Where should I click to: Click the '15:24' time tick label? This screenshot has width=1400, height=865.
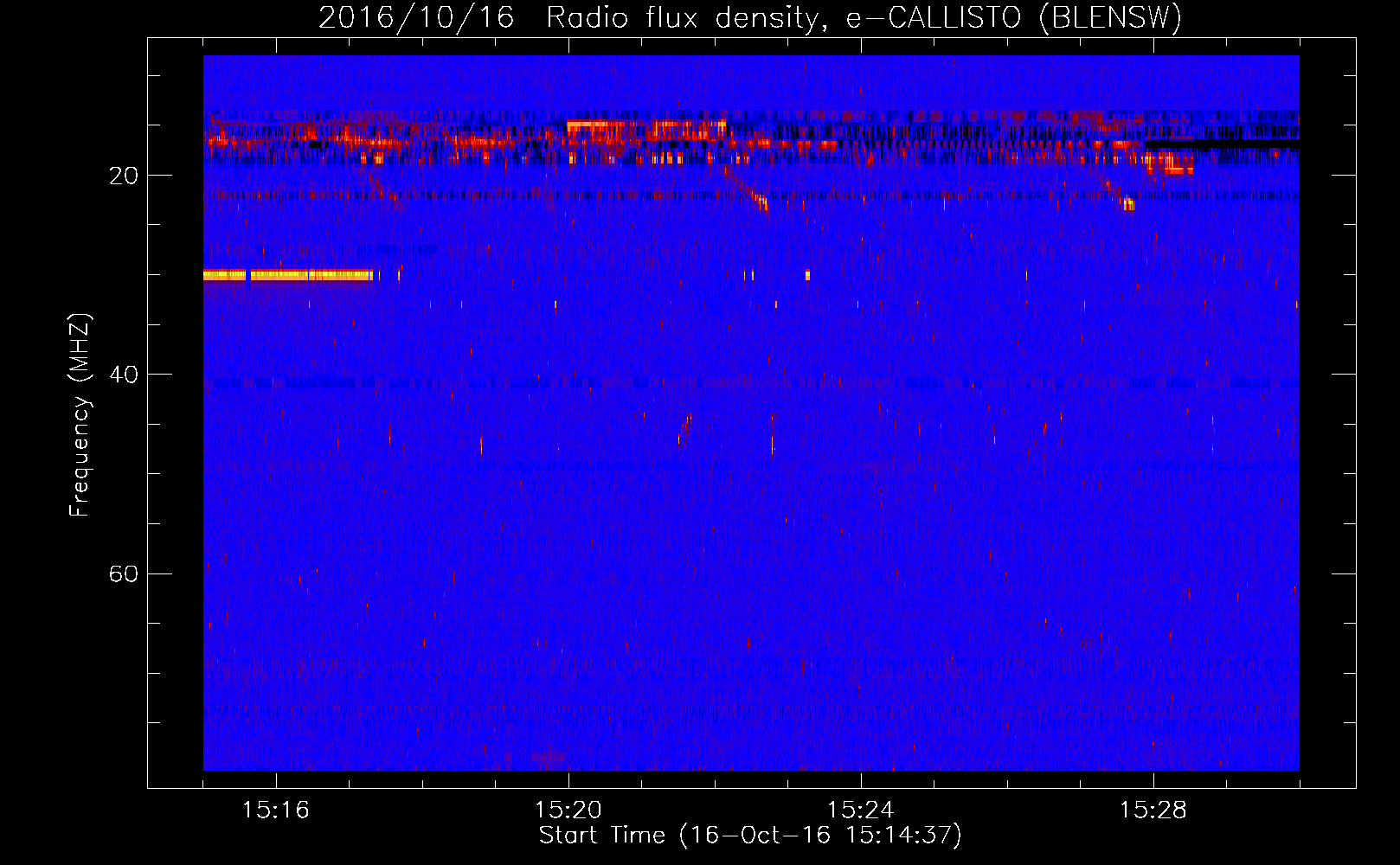861,811
